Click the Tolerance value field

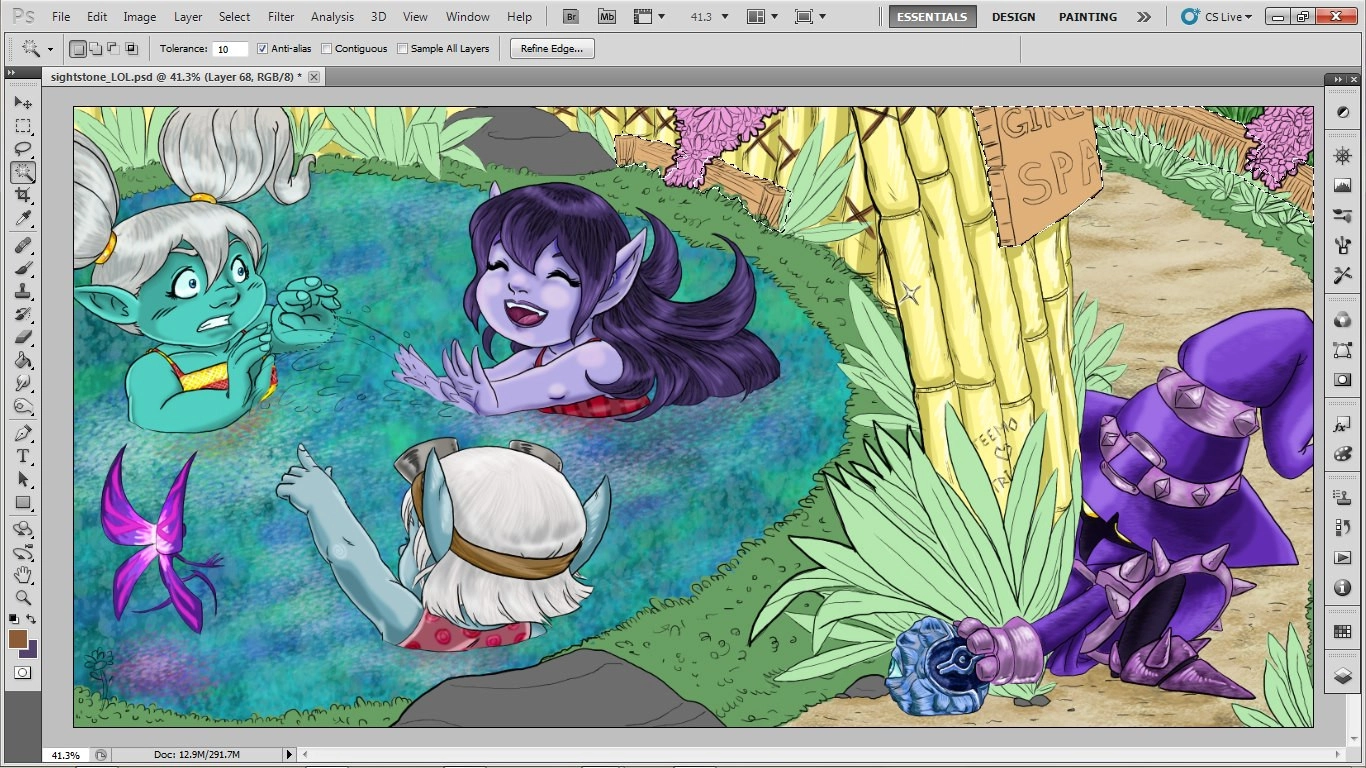coord(230,49)
